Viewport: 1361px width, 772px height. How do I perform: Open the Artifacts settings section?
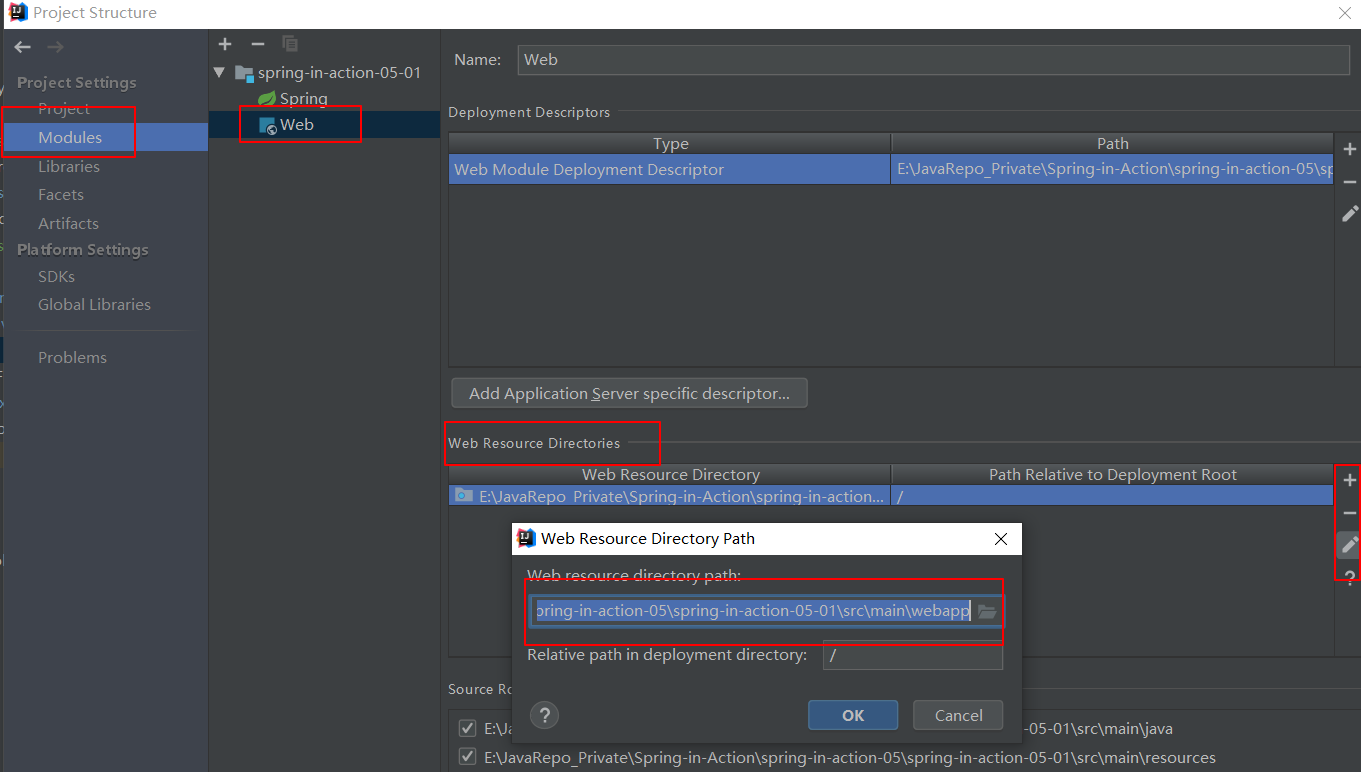[x=68, y=223]
